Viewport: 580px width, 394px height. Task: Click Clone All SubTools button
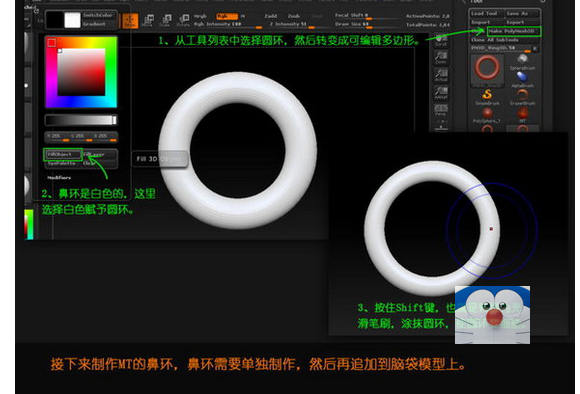(x=505, y=40)
